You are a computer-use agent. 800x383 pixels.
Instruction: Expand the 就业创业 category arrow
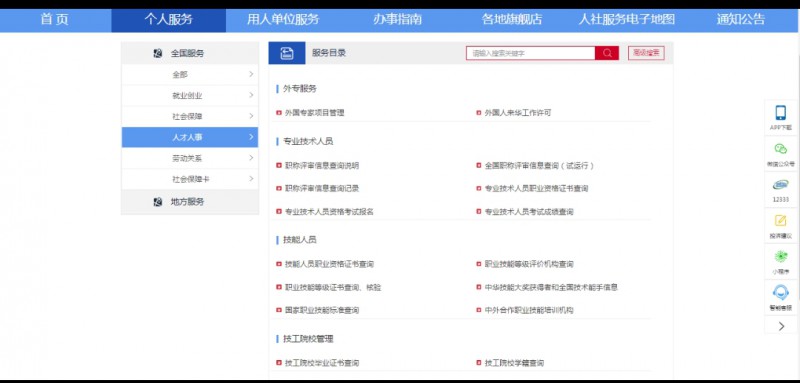251,95
